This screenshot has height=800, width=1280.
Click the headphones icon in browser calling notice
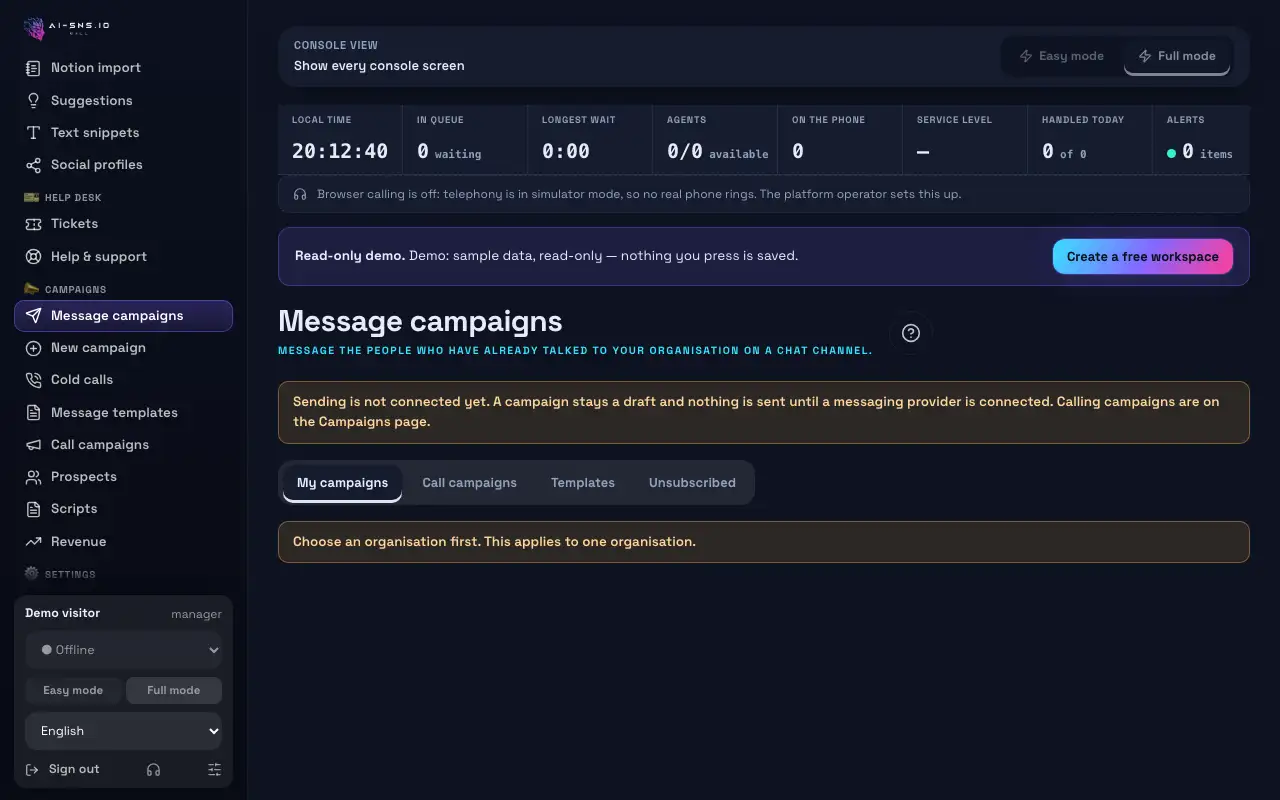(x=300, y=194)
